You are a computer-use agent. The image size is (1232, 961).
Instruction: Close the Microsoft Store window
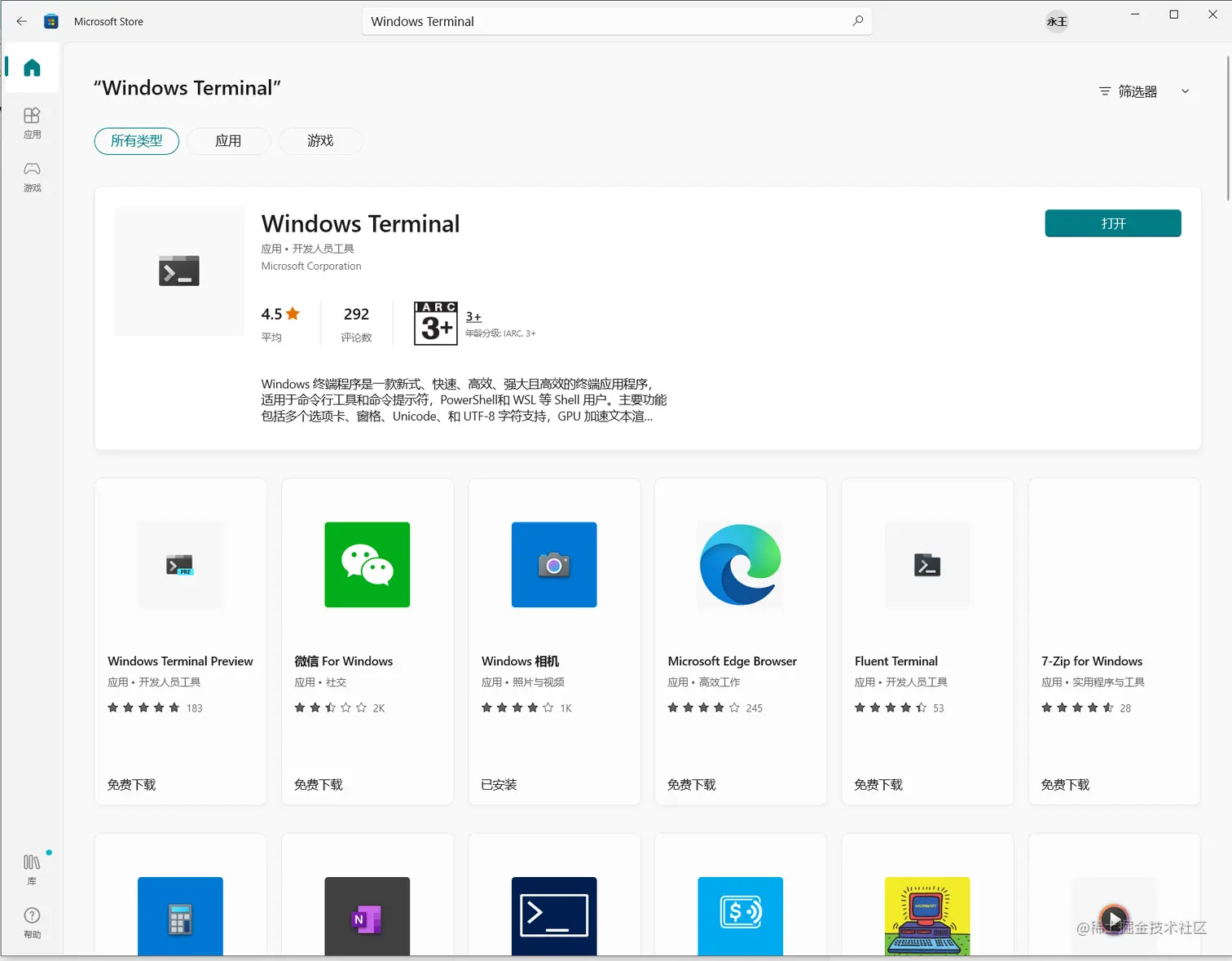(1212, 15)
